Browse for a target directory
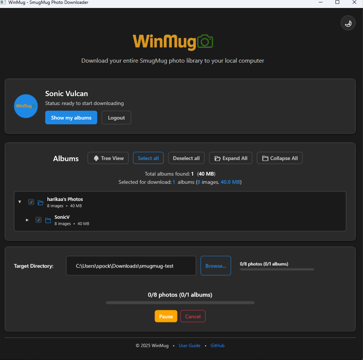 (216, 266)
